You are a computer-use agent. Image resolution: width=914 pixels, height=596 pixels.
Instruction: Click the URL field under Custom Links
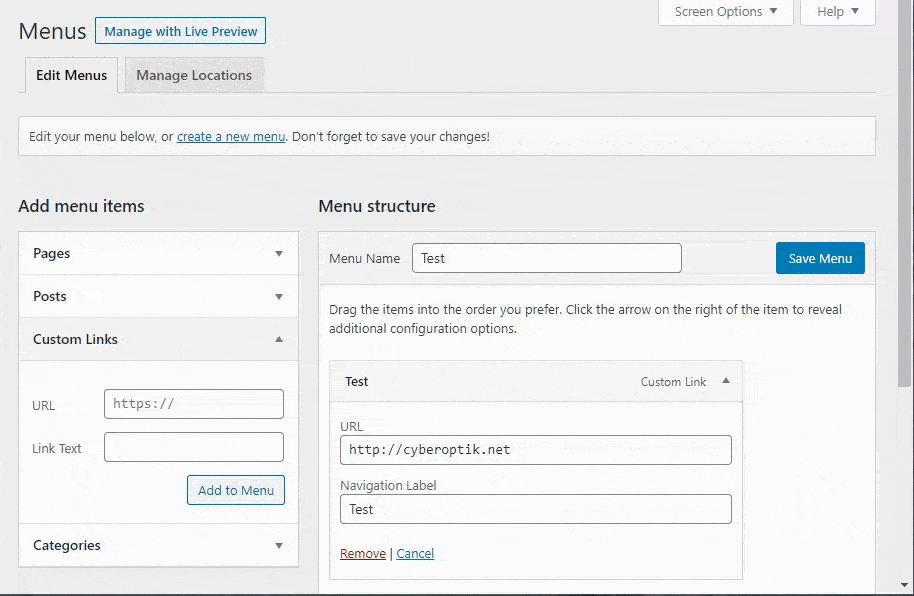(x=193, y=404)
